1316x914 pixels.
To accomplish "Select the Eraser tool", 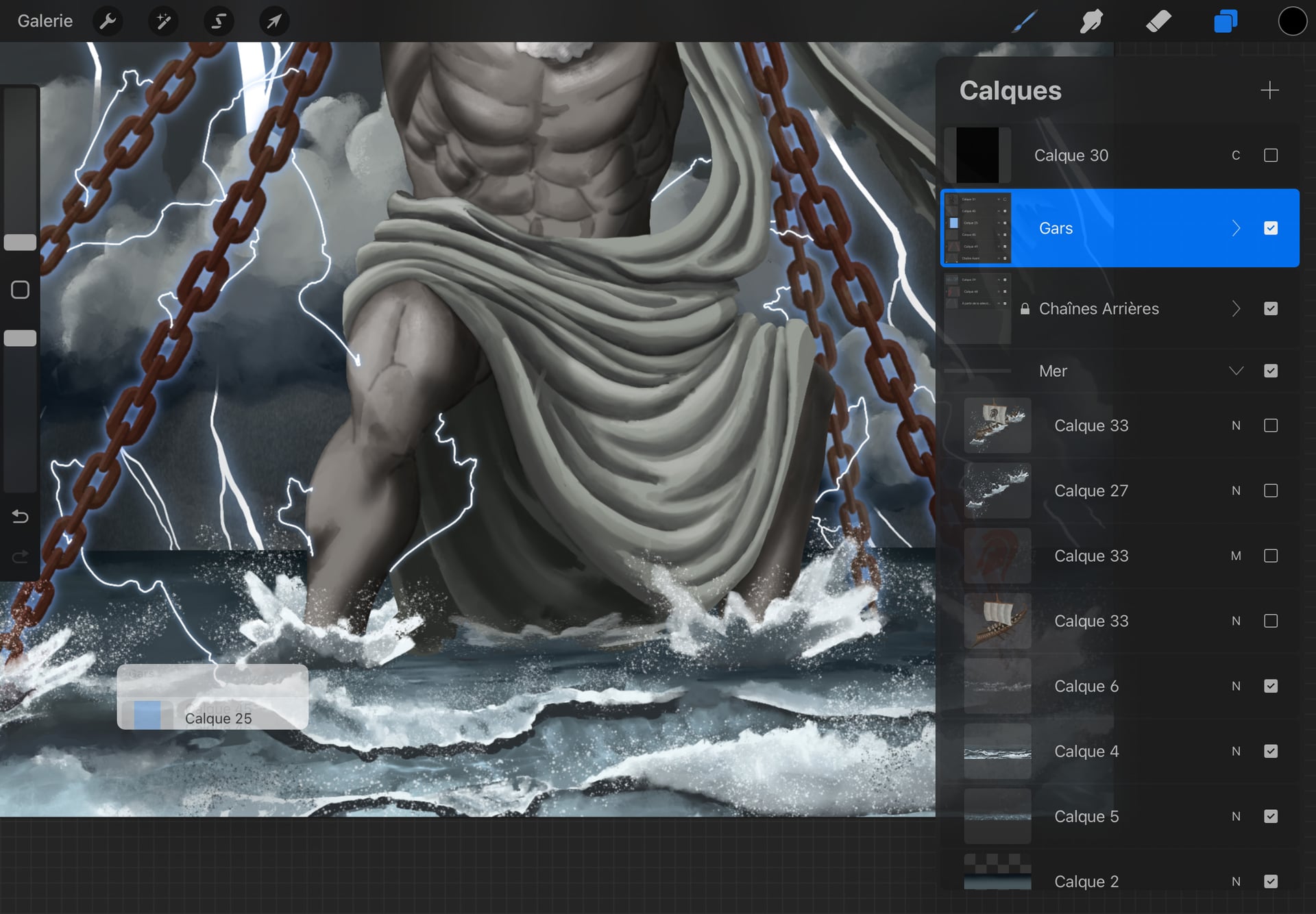I will point(1158,21).
